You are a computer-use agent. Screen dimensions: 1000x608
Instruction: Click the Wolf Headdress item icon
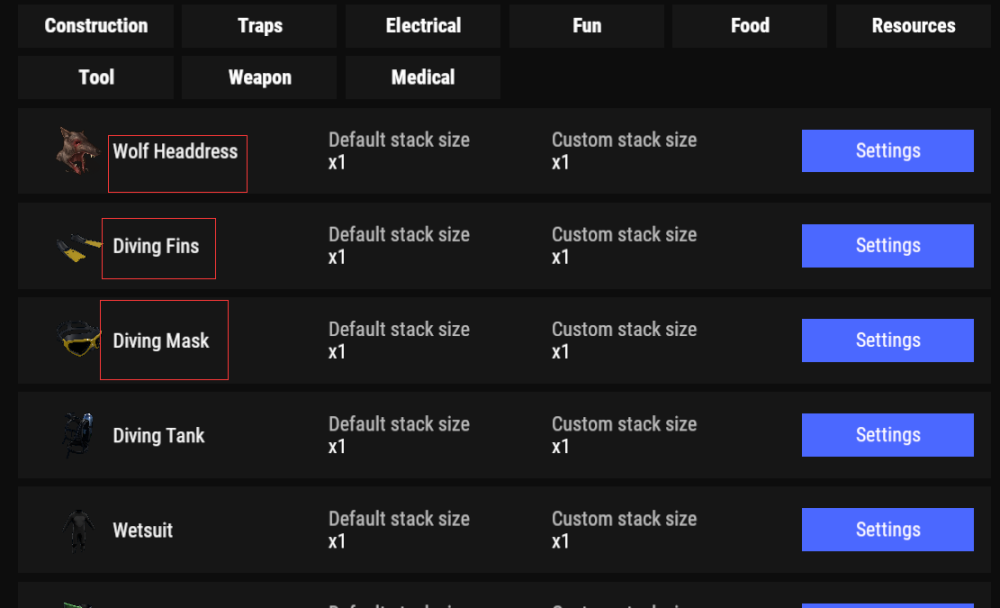[x=78, y=151]
